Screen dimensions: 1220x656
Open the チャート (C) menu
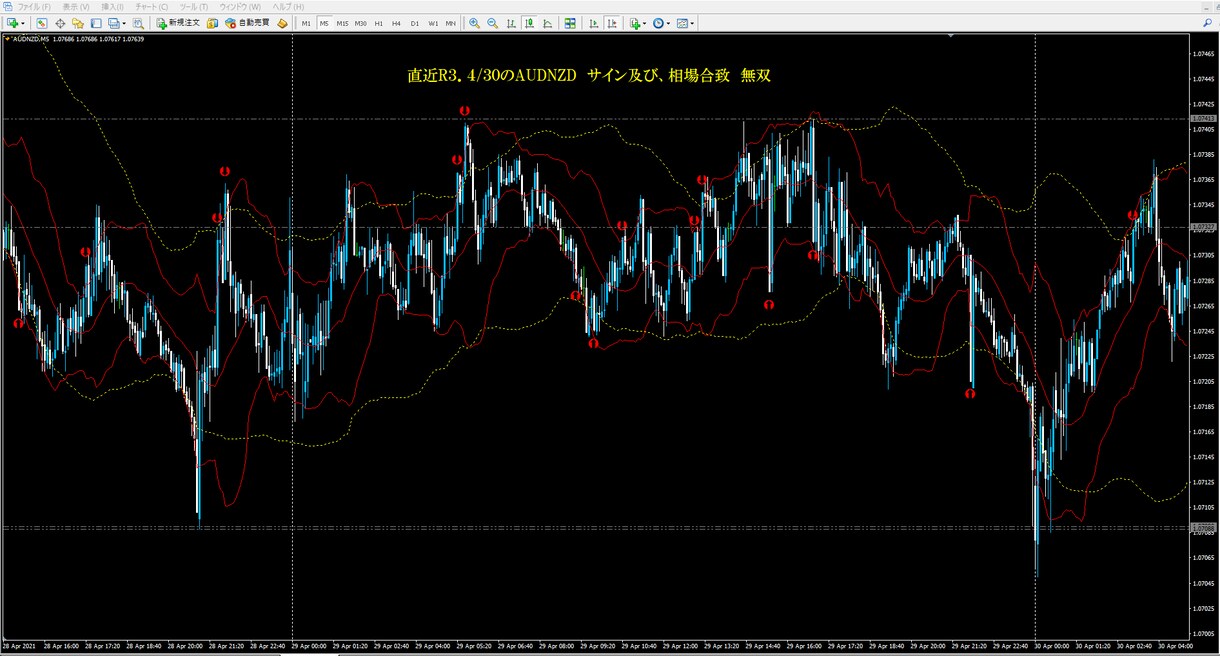point(152,6)
